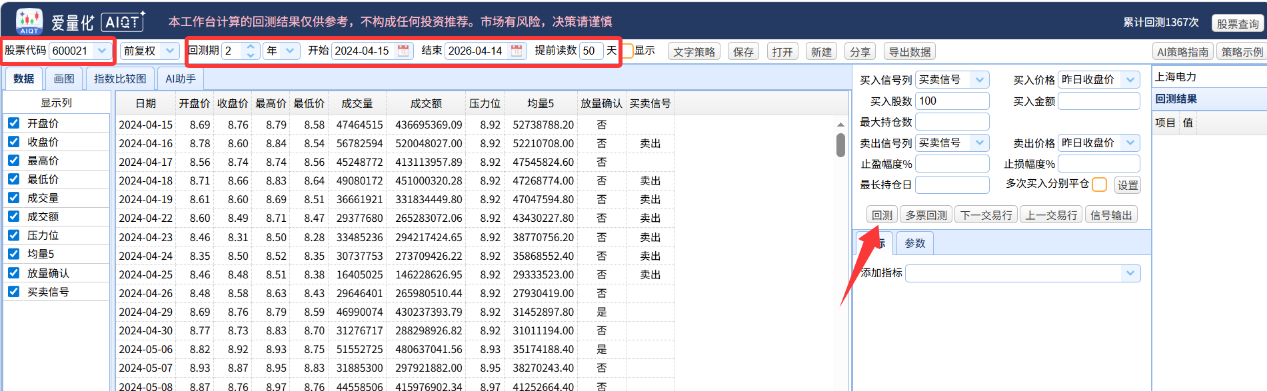Select the 2024-04-22 date row cell
Screen dimensions: 1267x391
point(146,218)
